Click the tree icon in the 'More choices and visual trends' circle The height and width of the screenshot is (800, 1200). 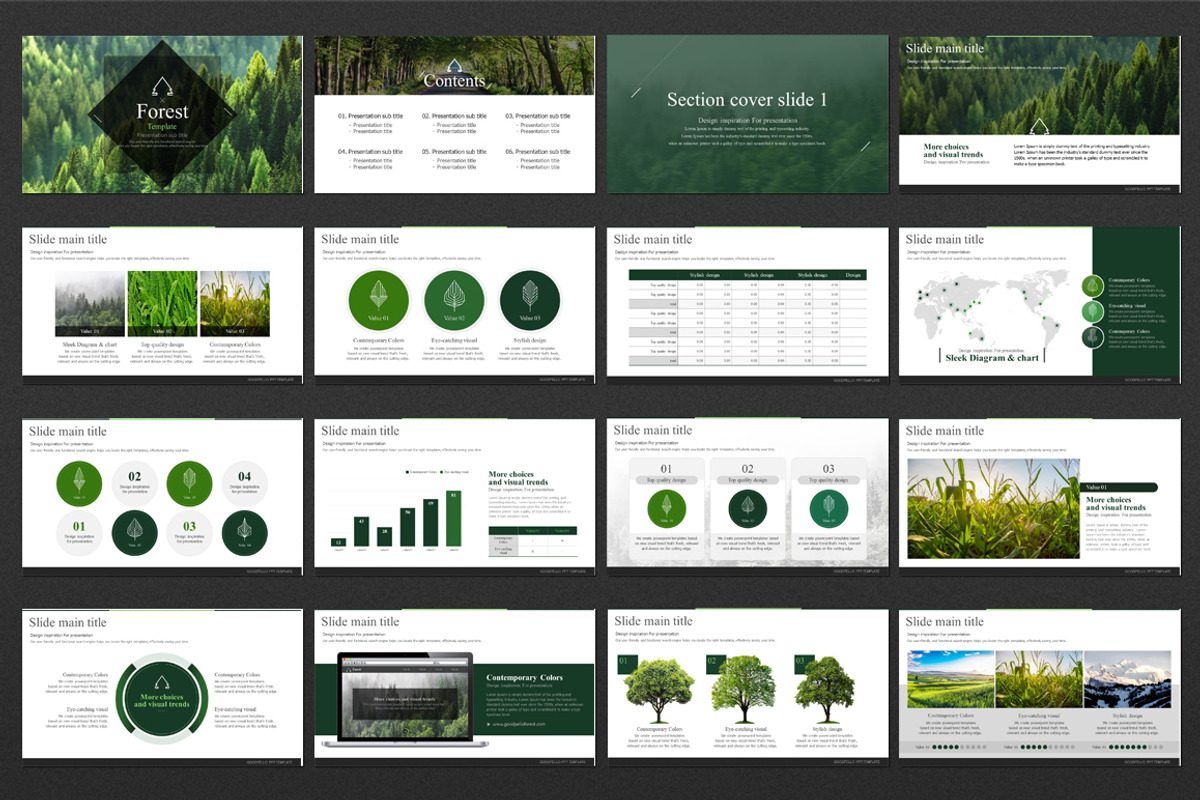pyautogui.click(x=161, y=680)
